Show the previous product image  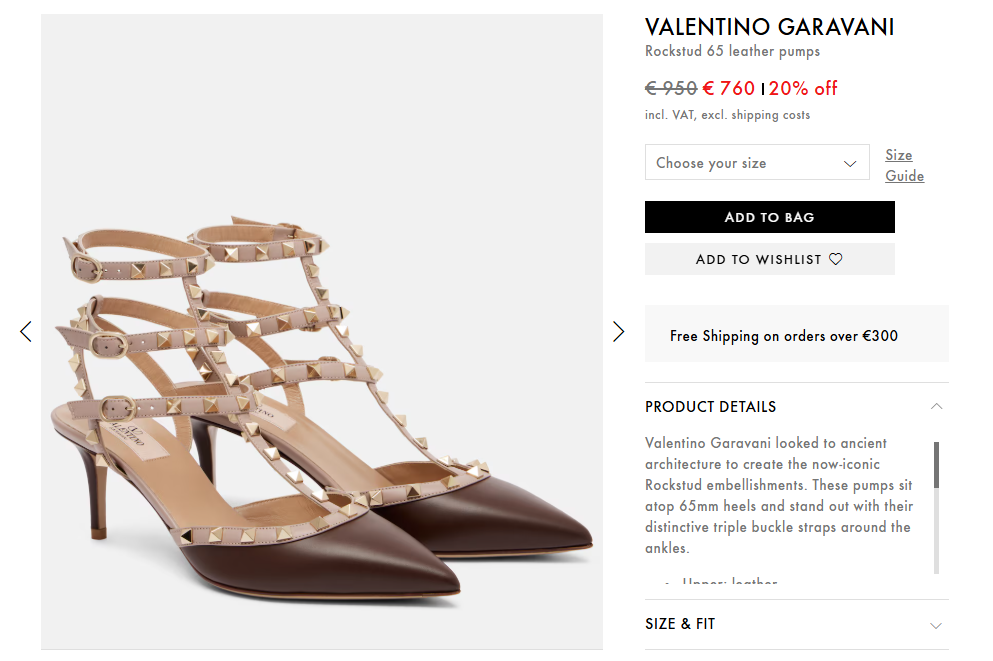(x=26, y=331)
